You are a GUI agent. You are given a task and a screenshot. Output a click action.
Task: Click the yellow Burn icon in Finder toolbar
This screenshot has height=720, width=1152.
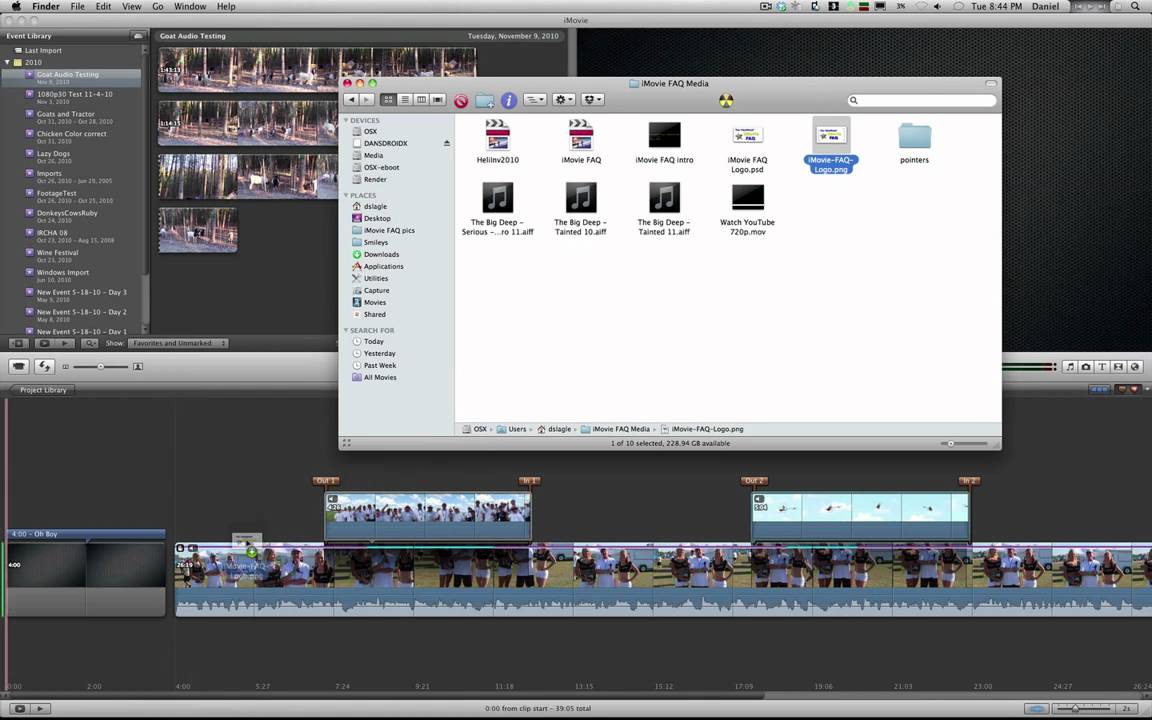coord(726,101)
